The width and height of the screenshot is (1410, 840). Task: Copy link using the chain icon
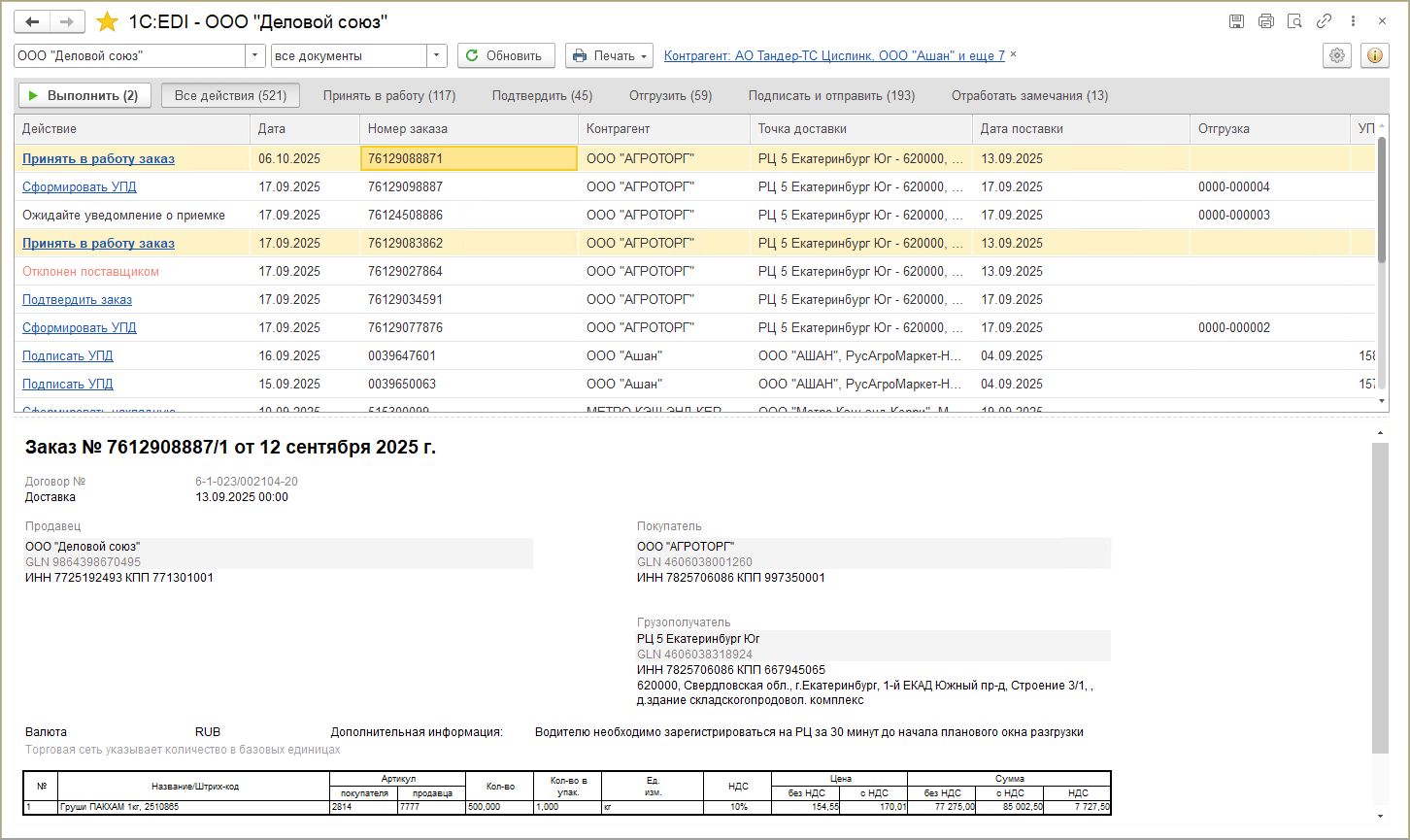click(1324, 21)
